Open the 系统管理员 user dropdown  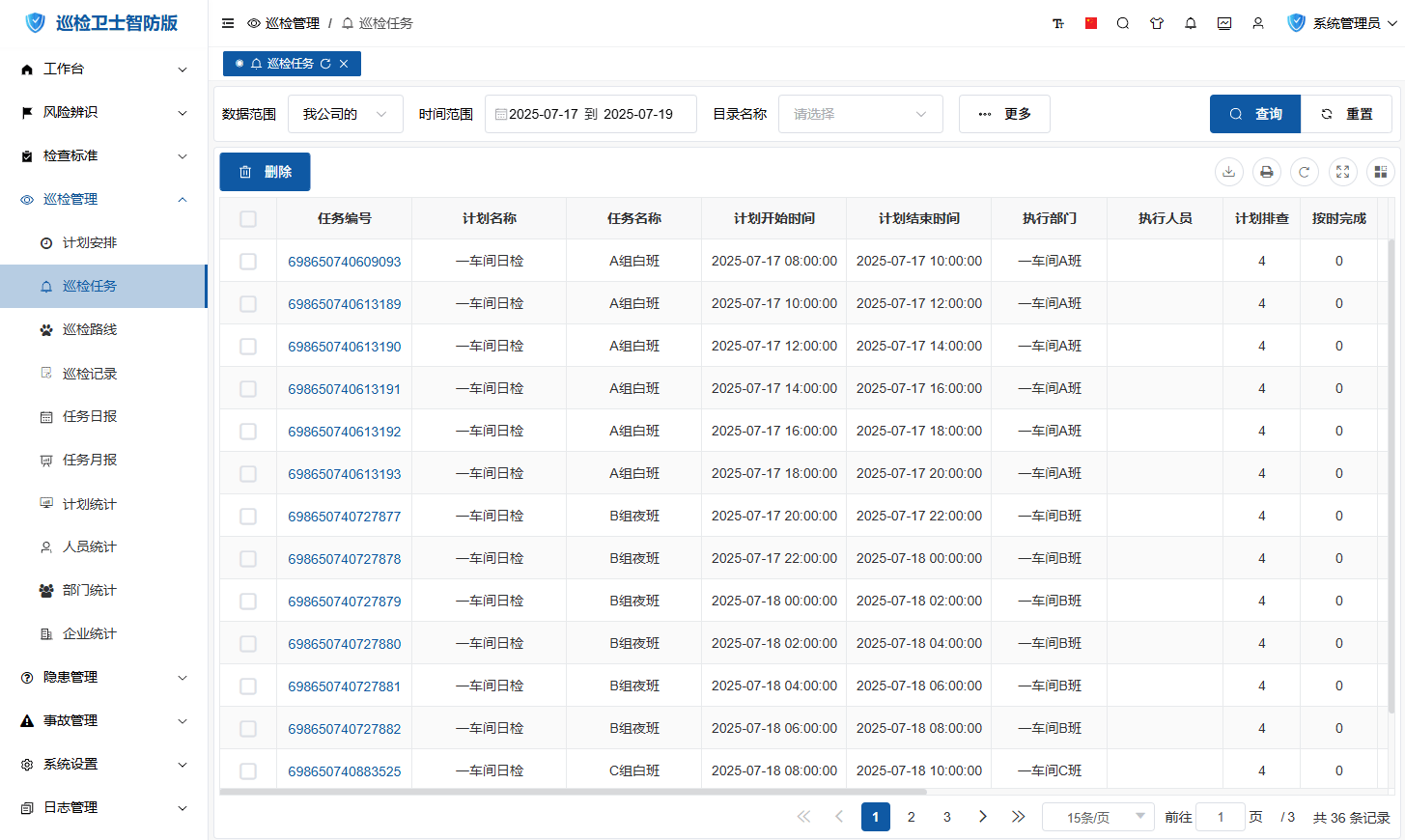click(1342, 23)
